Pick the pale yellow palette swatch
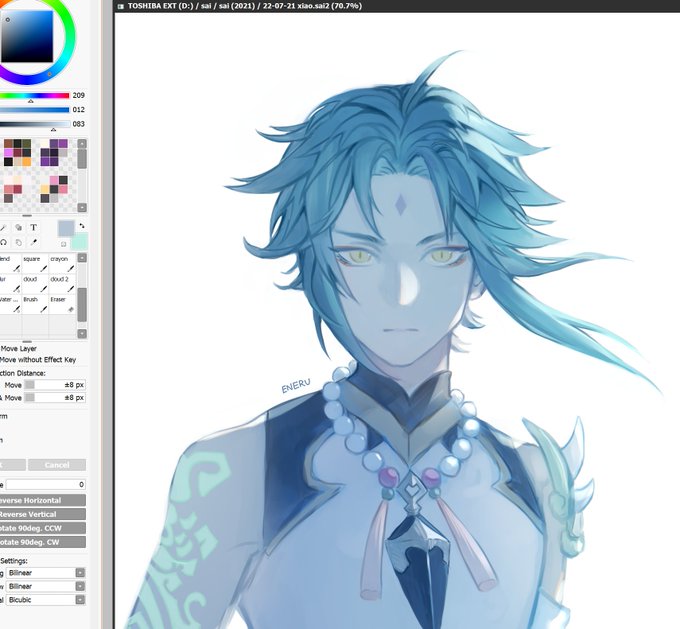 [x=45, y=144]
